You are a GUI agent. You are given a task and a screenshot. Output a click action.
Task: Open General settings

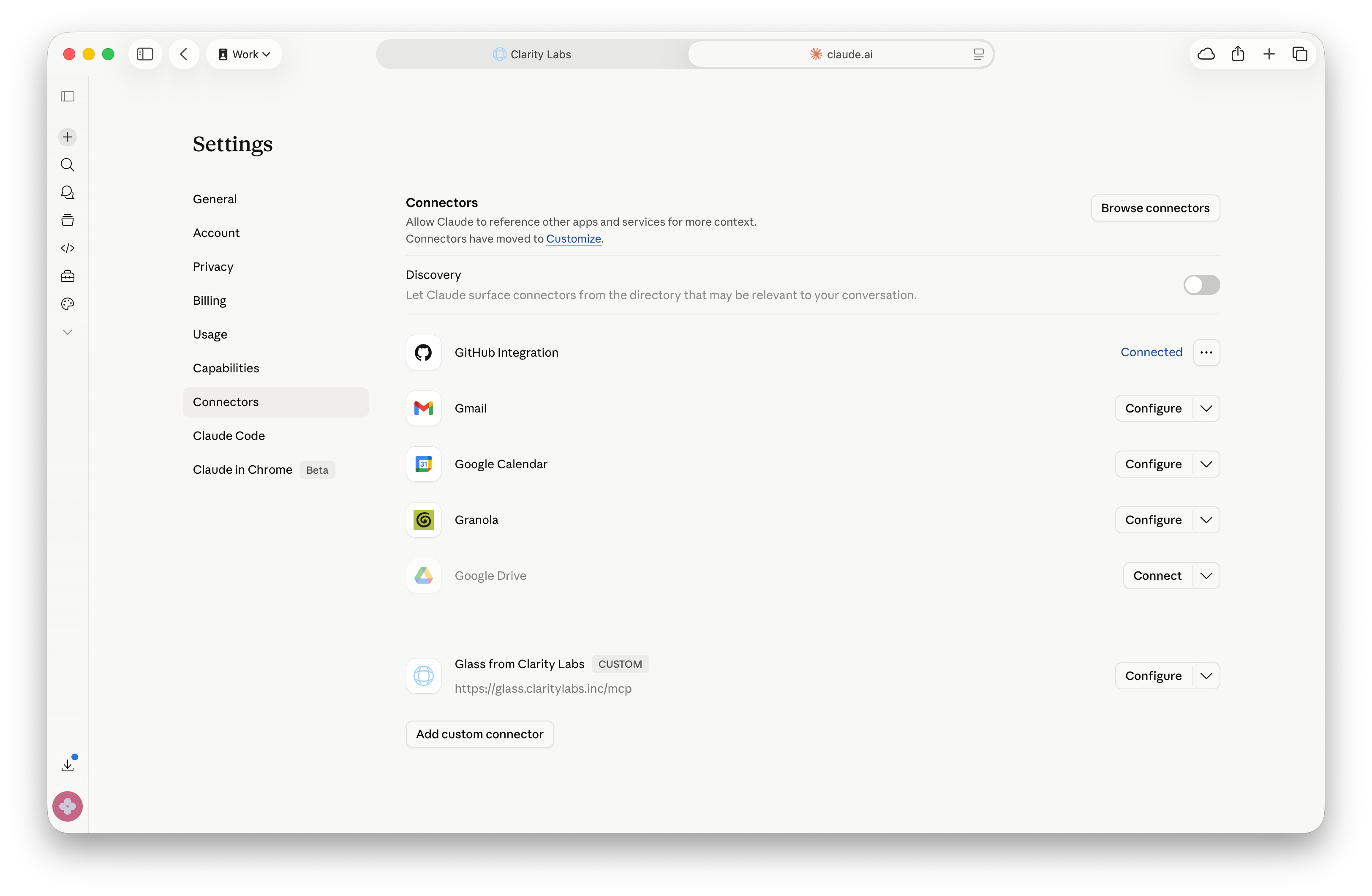pos(275,199)
